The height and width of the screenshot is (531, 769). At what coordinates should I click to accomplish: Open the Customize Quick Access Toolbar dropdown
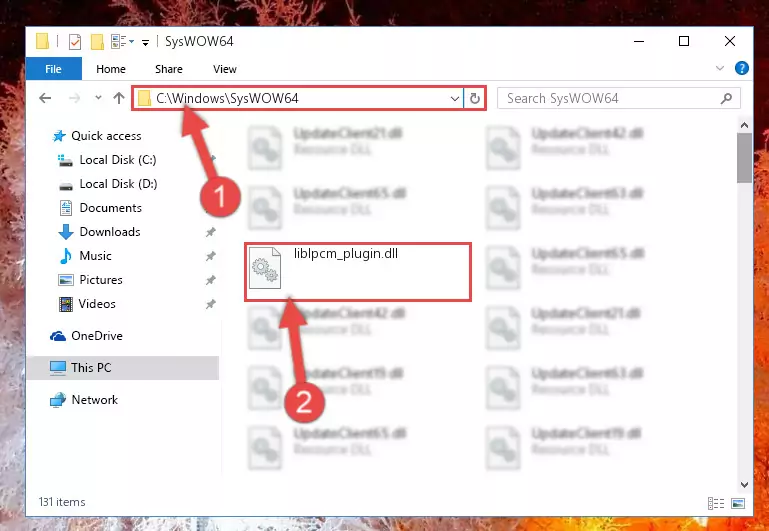pyautogui.click(x=145, y=43)
